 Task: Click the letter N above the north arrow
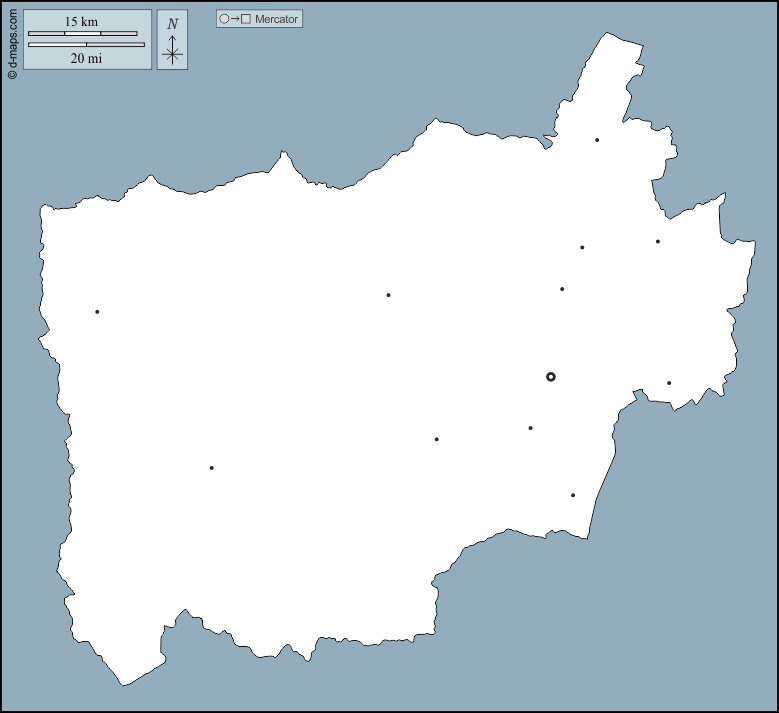pyautogui.click(x=172, y=24)
